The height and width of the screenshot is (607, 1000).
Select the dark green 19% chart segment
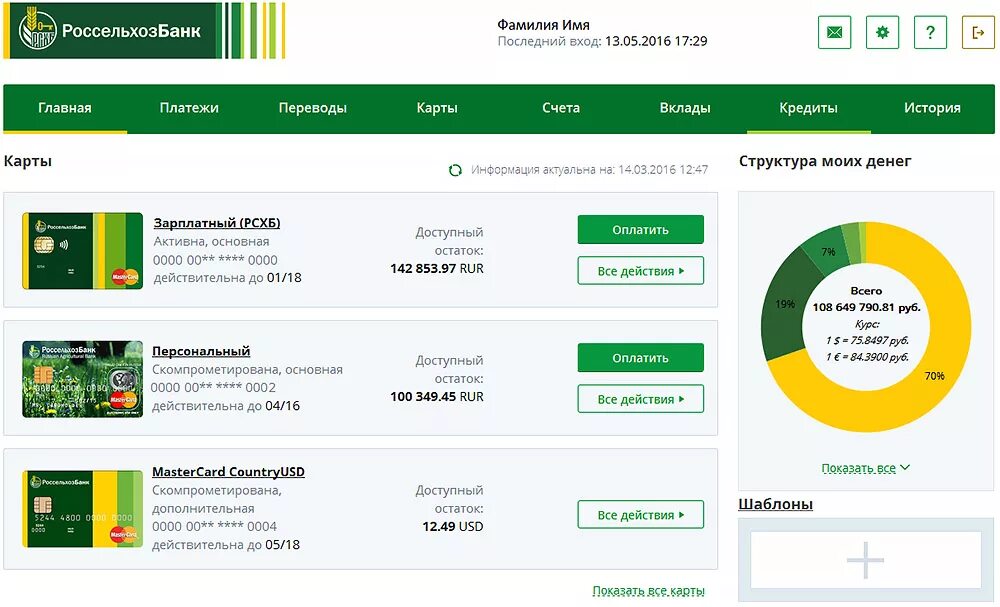point(783,305)
